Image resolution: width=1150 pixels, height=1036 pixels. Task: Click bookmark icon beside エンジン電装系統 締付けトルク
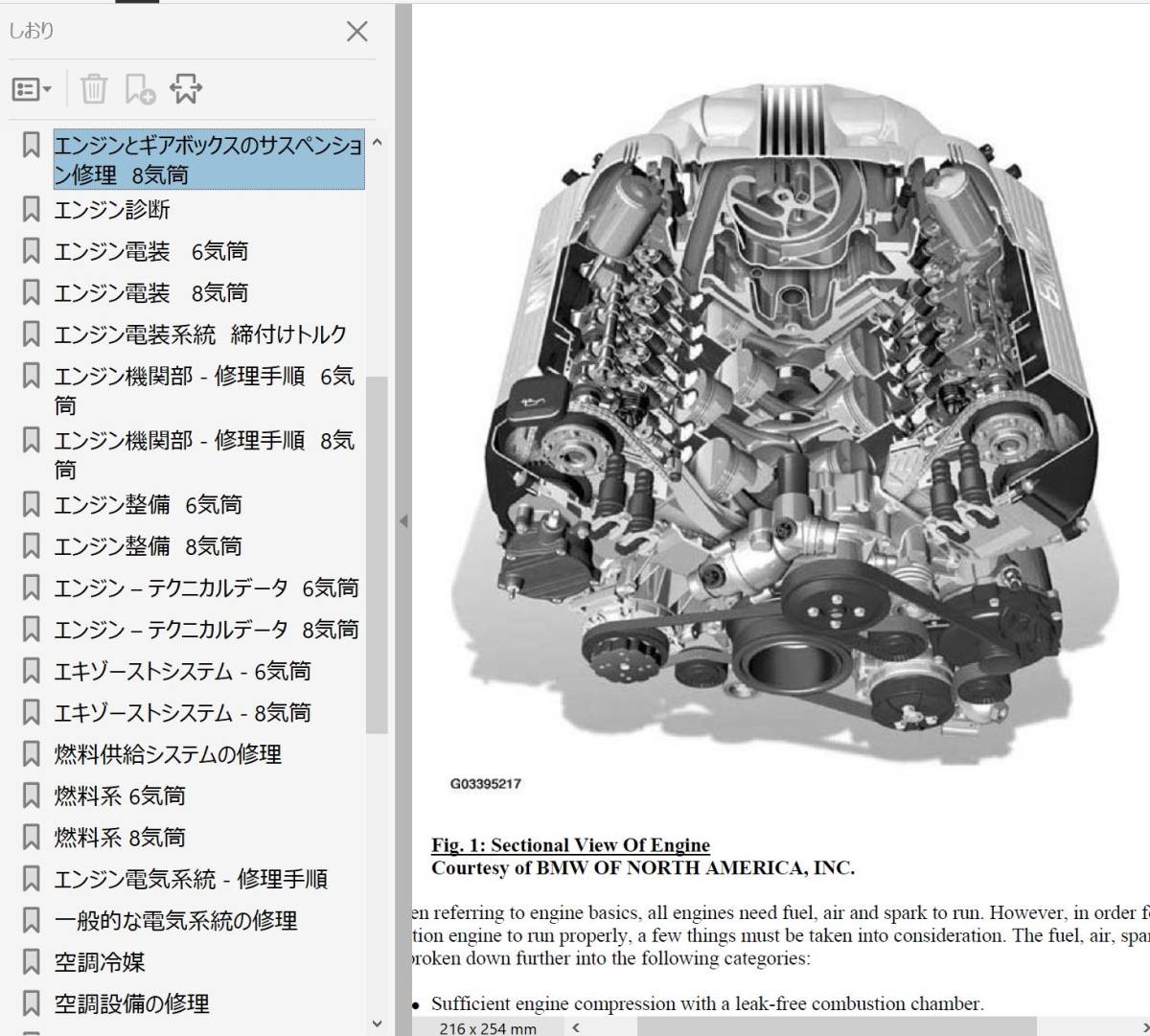[32, 334]
